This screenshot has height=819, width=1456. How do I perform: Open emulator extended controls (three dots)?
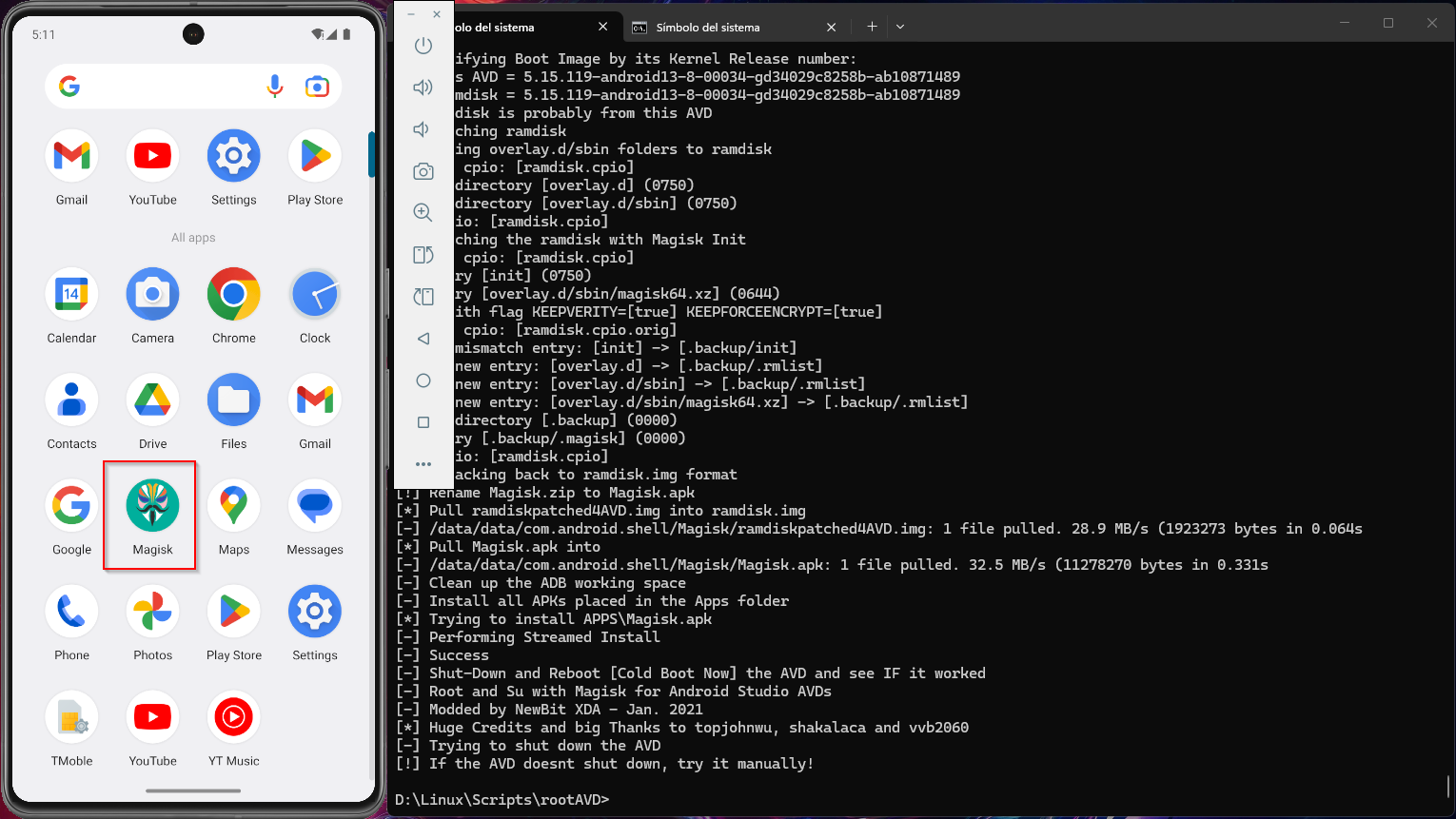point(423,464)
